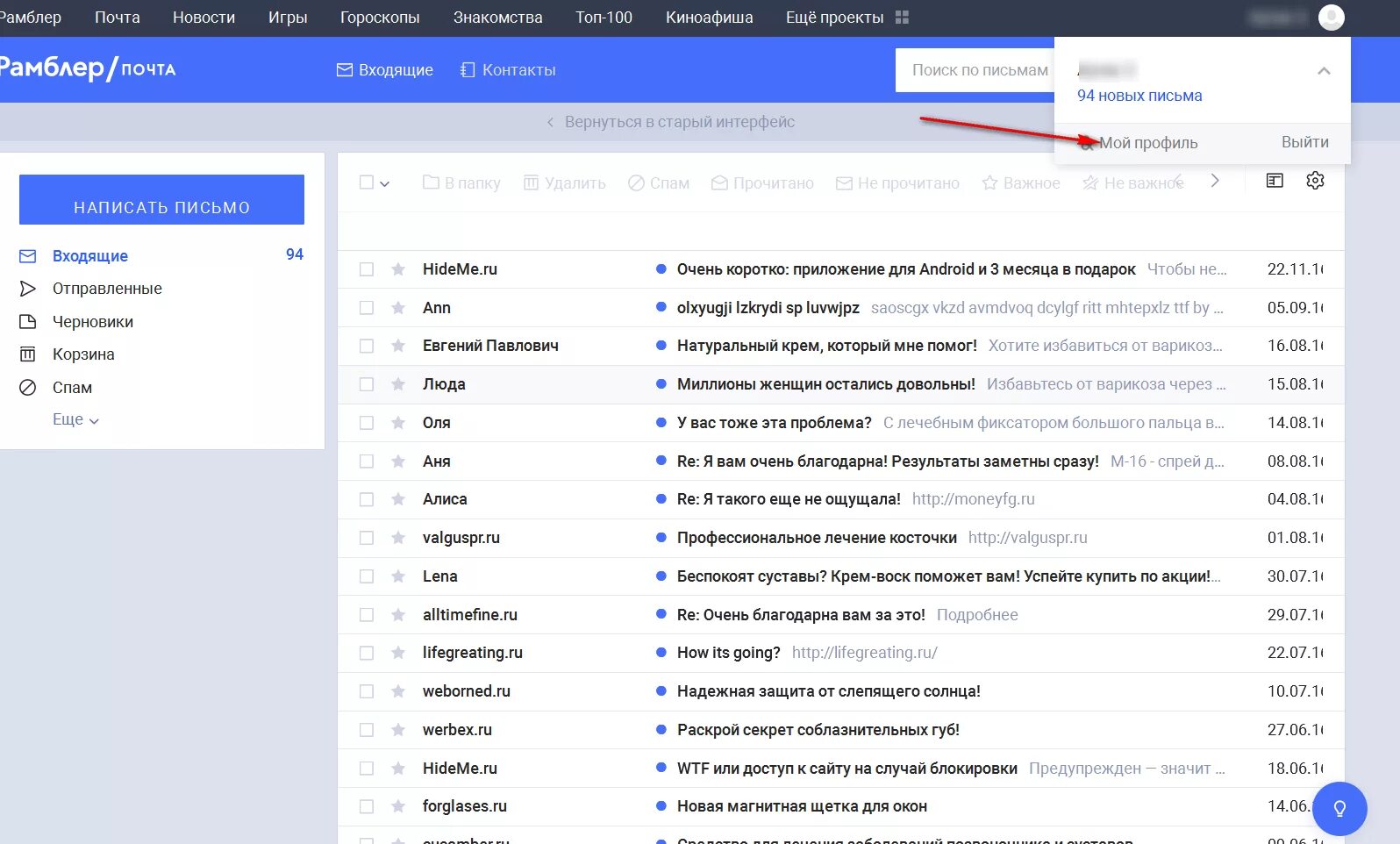This screenshot has height=844, width=1400.
Task: Check the Люда message checkbox
Action: (367, 384)
